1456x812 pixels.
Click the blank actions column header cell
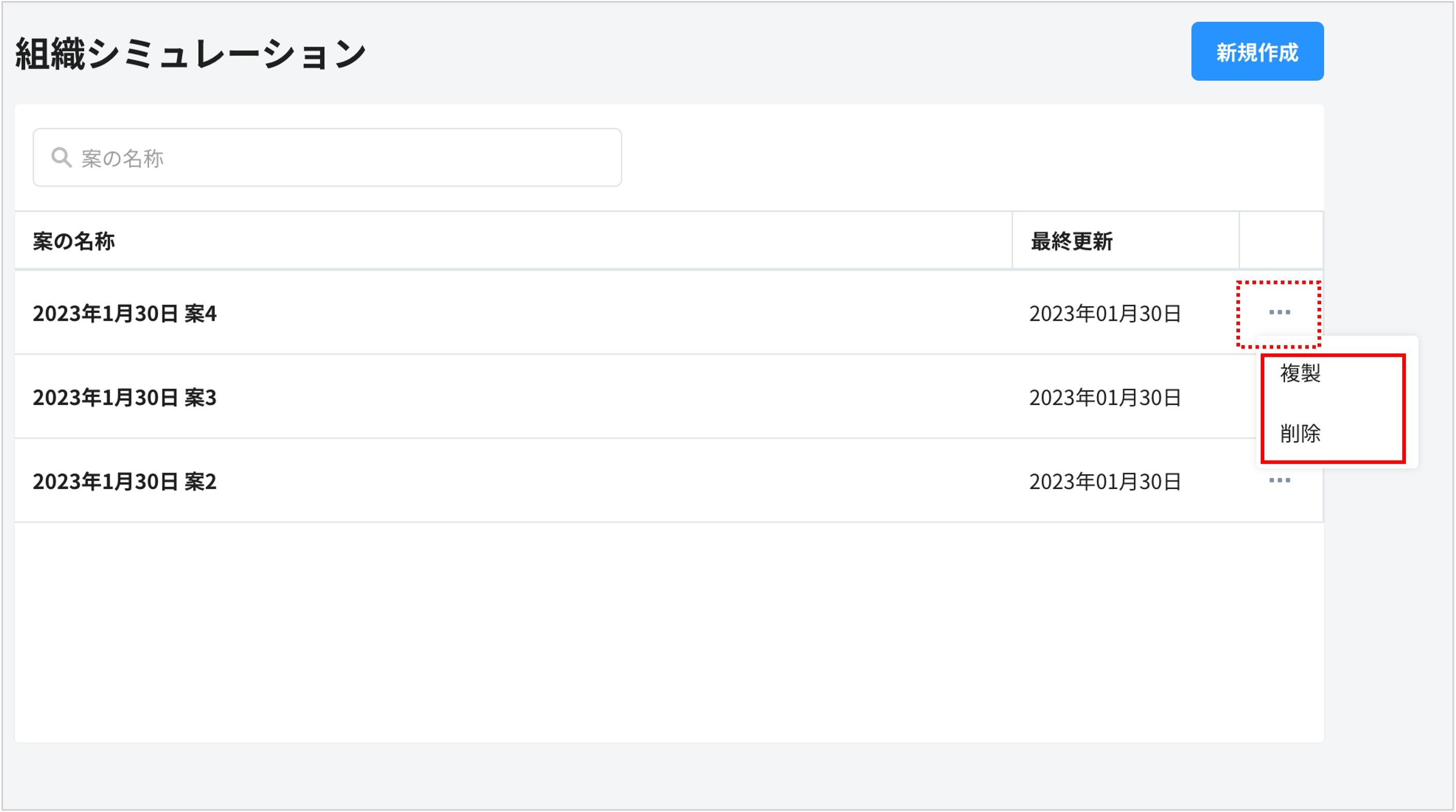point(1281,241)
